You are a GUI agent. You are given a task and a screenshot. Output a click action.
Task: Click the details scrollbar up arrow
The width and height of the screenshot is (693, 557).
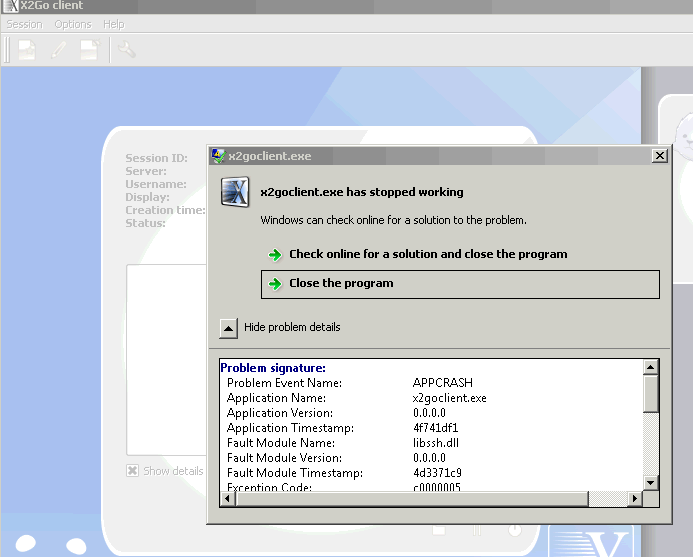(x=651, y=367)
